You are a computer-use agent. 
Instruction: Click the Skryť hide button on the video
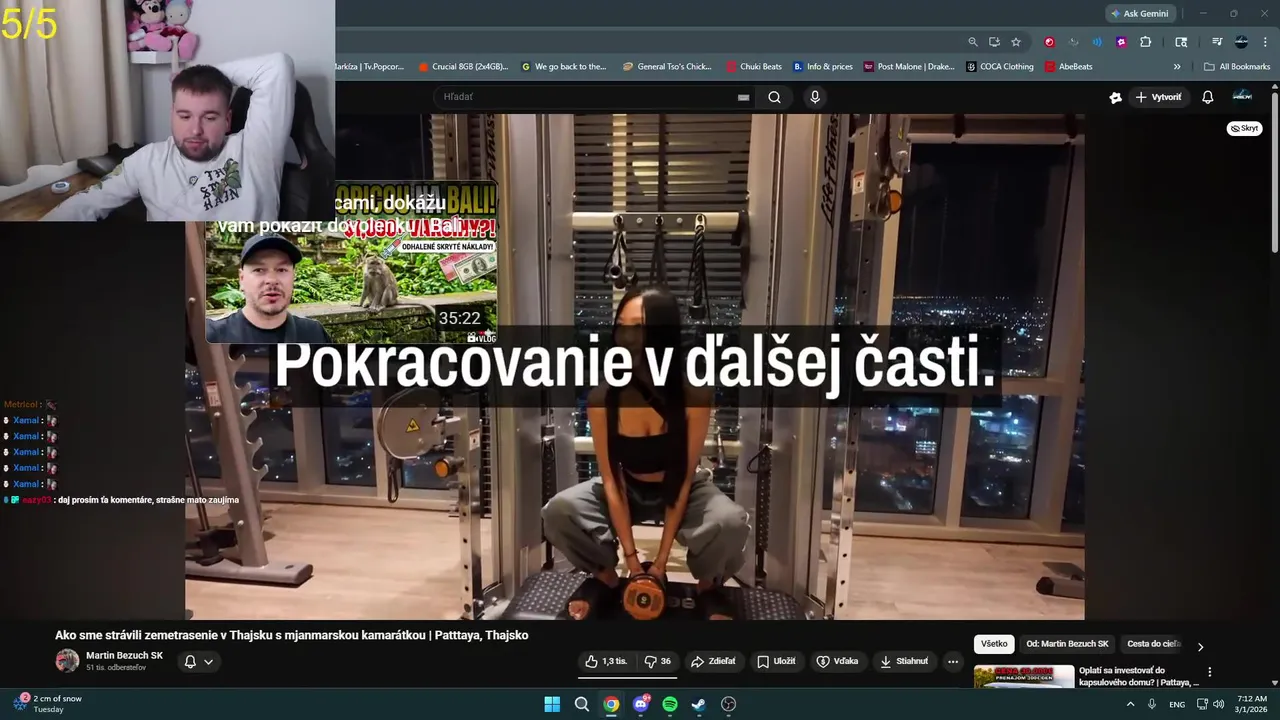(1244, 128)
